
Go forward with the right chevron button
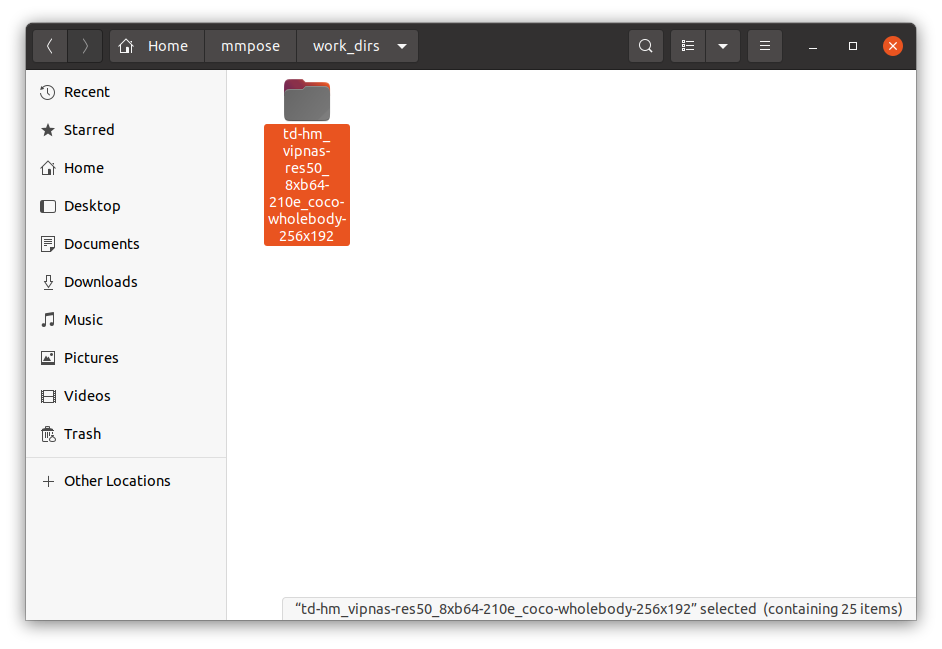85,46
